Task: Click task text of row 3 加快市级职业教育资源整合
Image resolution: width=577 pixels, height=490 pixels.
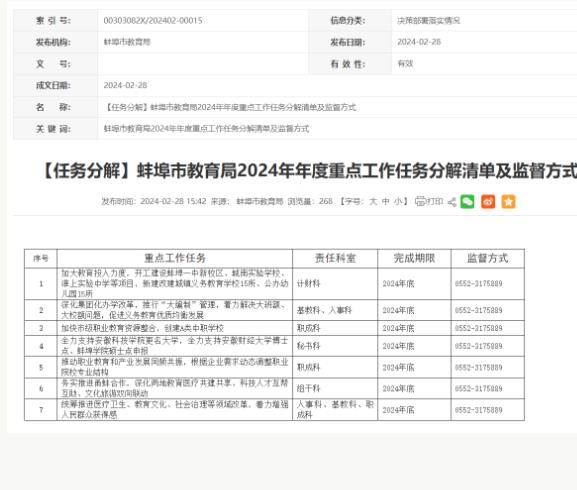Action: tap(142, 328)
